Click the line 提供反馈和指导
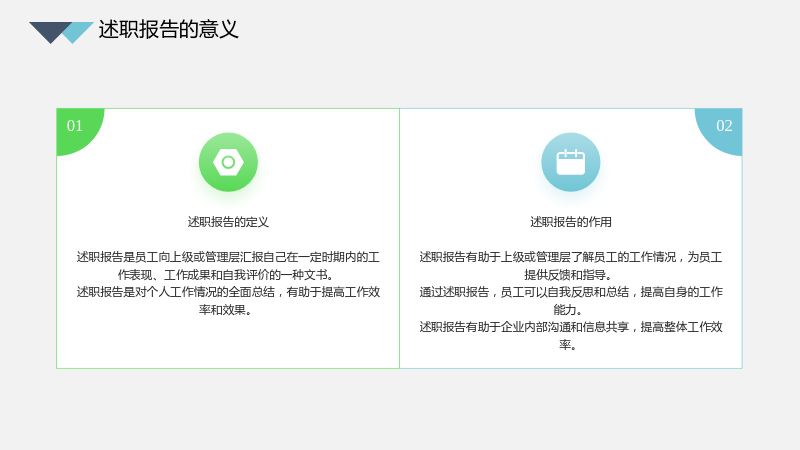This screenshot has height=450, width=800. coord(567,275)
